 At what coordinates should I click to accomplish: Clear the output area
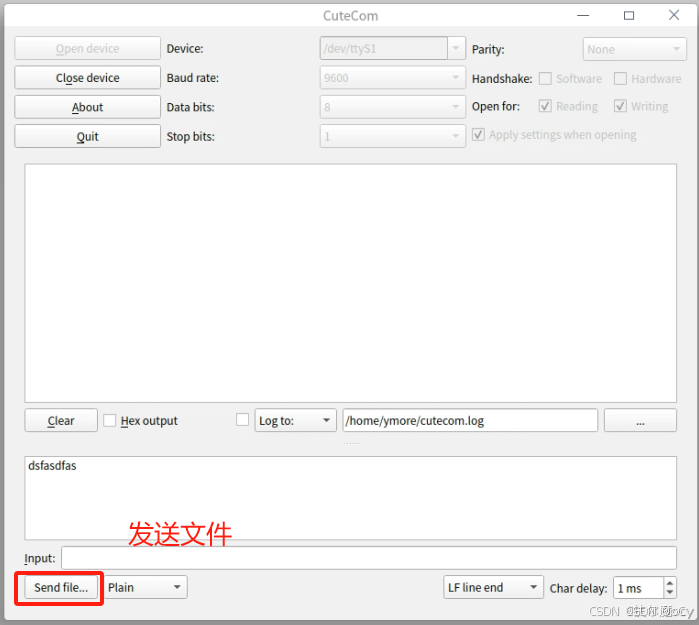[x=61, y=420]
